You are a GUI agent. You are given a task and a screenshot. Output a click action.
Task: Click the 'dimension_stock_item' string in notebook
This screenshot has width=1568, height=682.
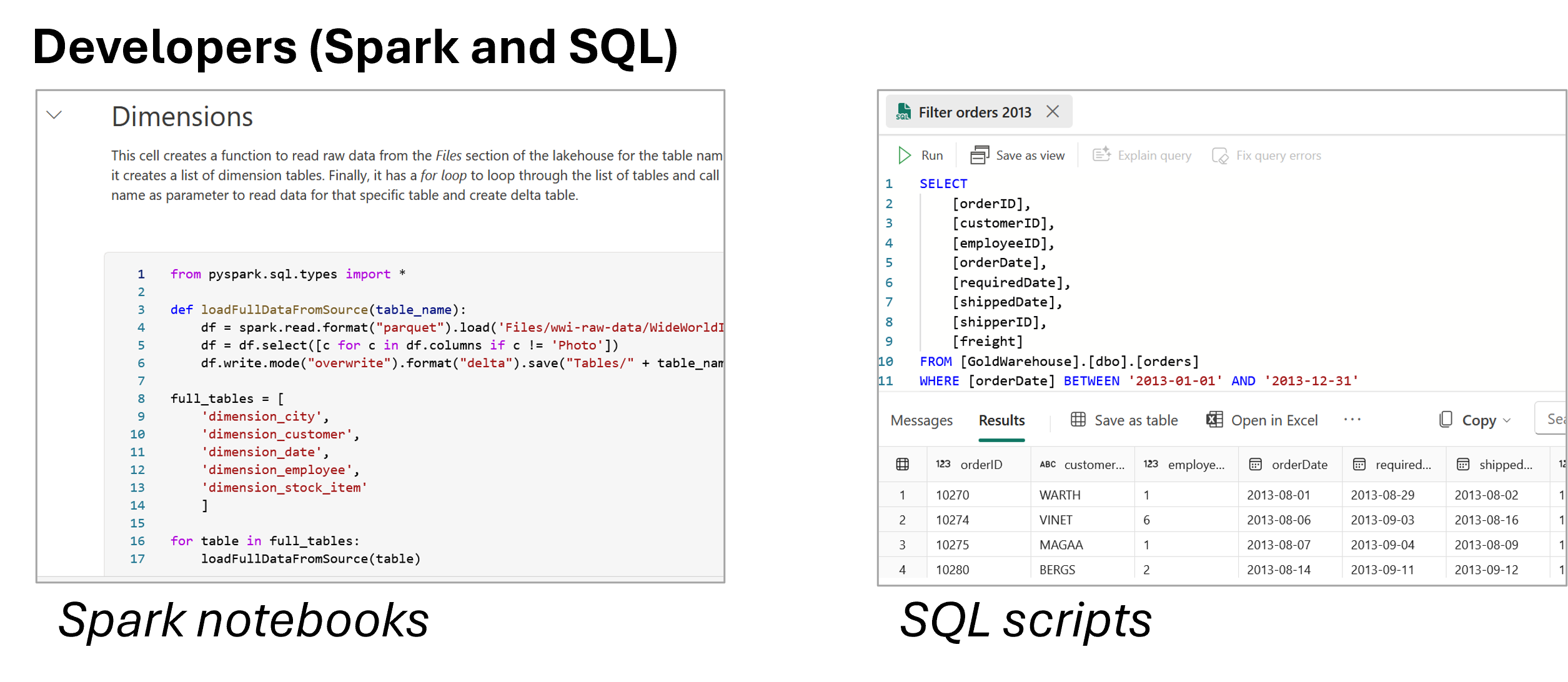284,488
